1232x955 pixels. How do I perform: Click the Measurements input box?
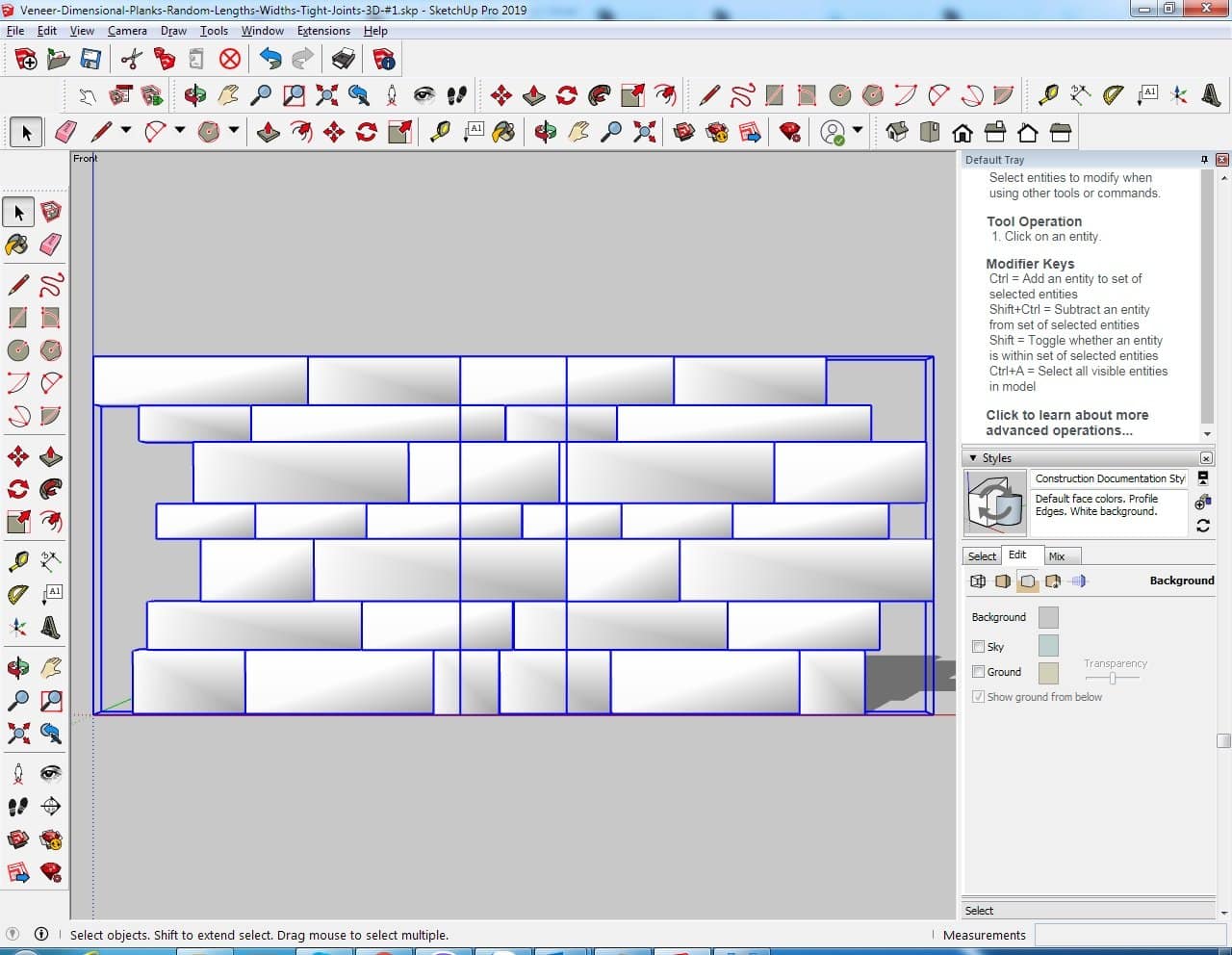1126,935
